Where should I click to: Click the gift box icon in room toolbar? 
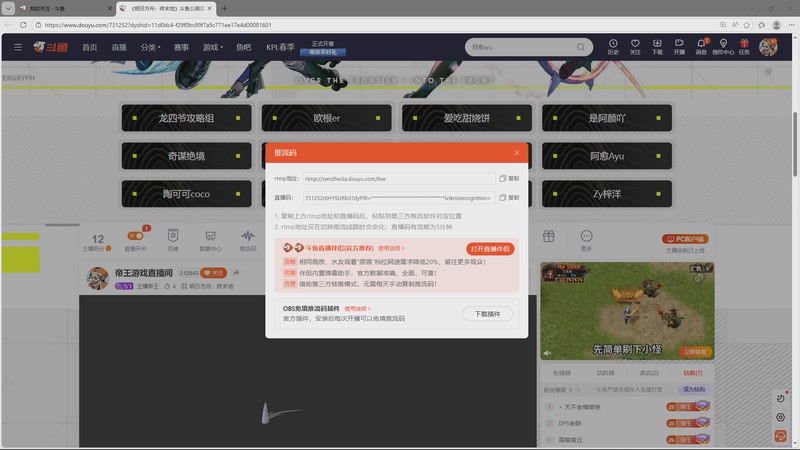pyautogui.click(x=548, y=236)
